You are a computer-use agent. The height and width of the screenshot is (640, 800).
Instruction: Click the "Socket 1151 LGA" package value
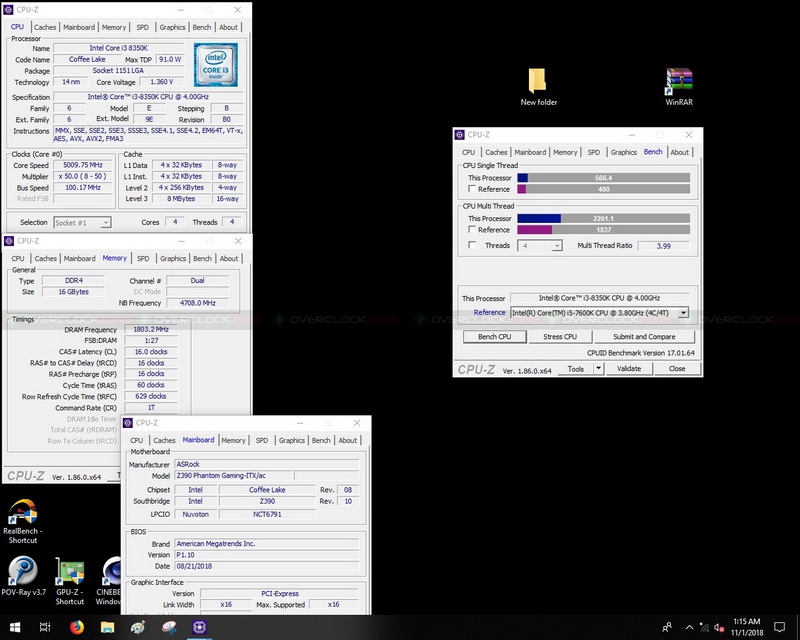[x=118, y=70]
